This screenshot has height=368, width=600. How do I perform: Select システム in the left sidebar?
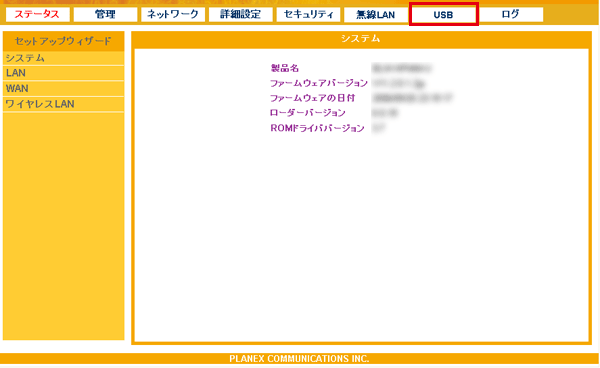[x=64, y=58]
